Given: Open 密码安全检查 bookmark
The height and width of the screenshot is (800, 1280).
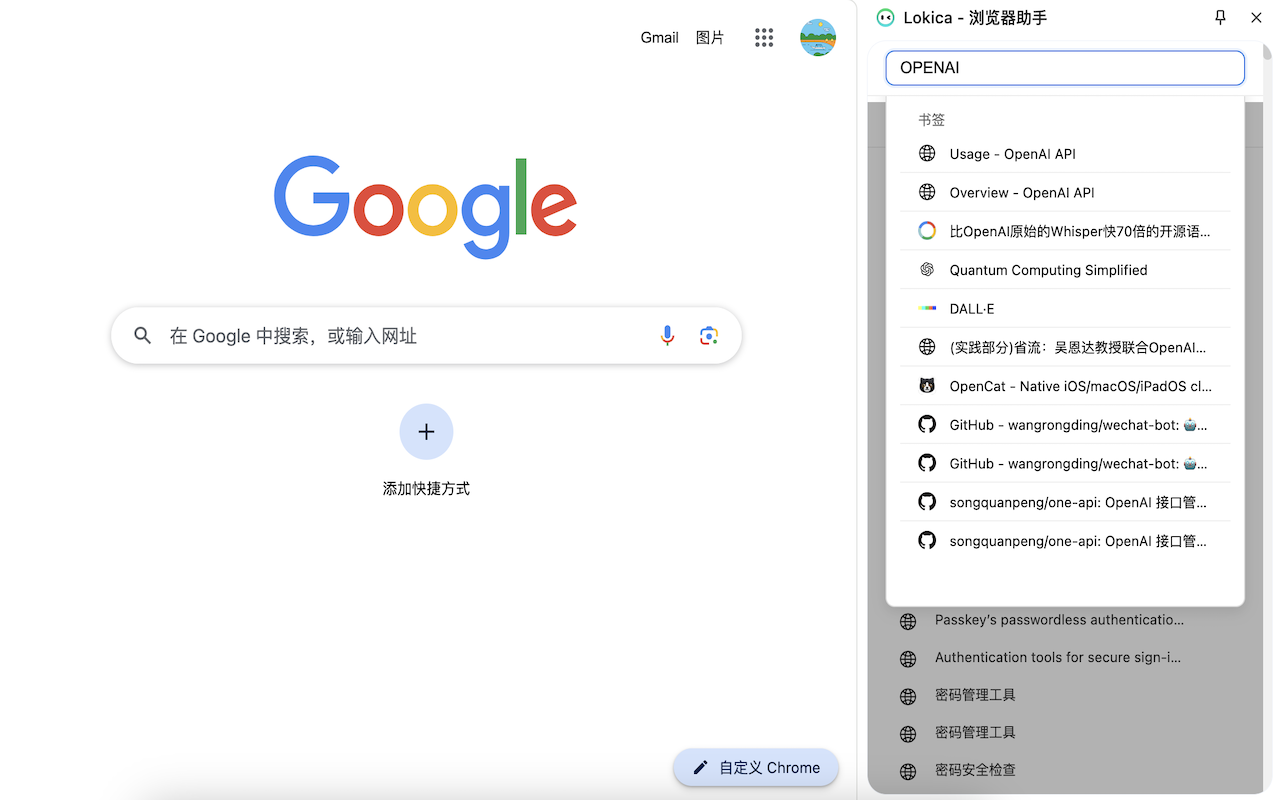Looking at the screenshot, I should (975, 770).
